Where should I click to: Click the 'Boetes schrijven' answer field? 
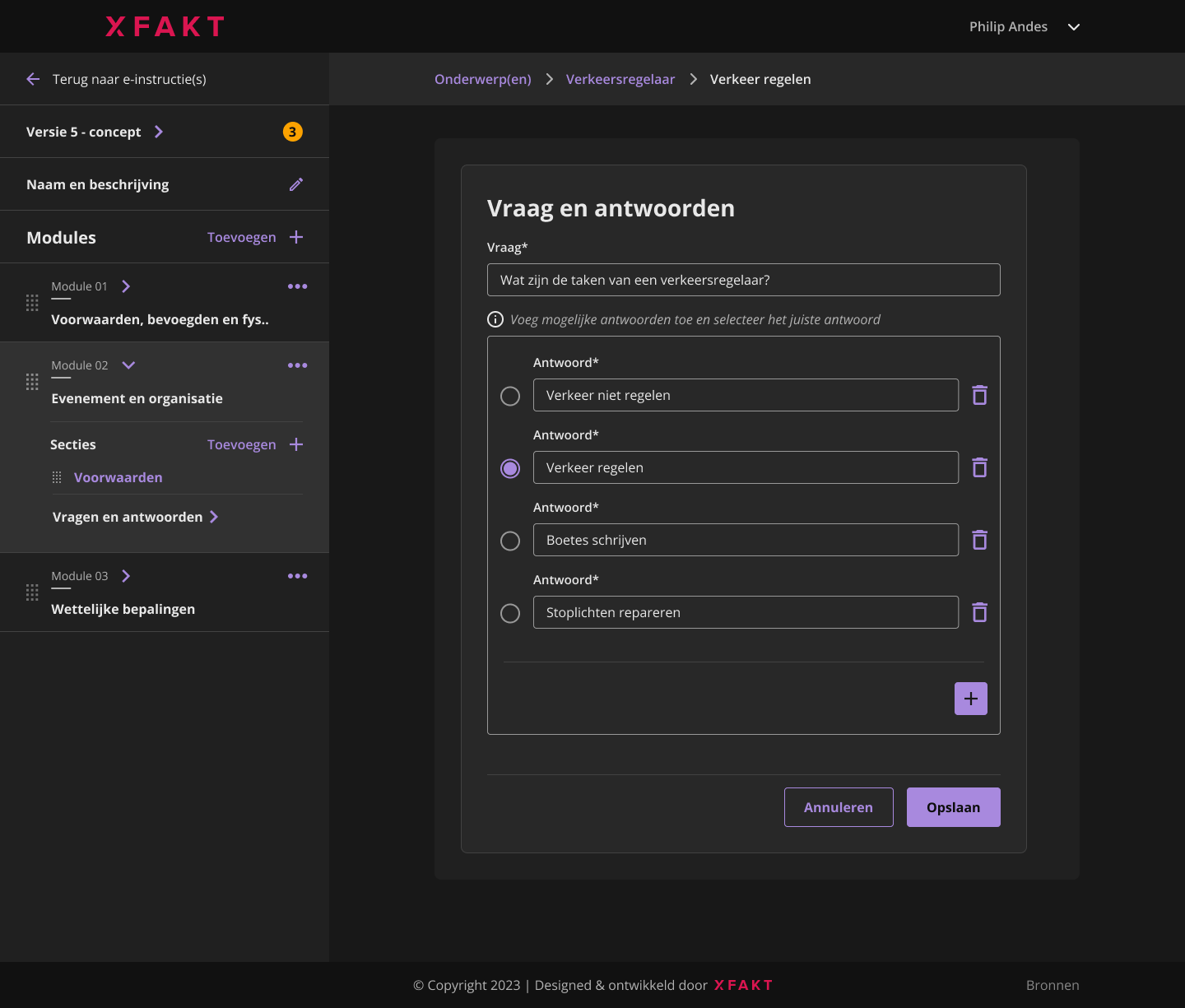pyautogui.click(x=746, y=540)
